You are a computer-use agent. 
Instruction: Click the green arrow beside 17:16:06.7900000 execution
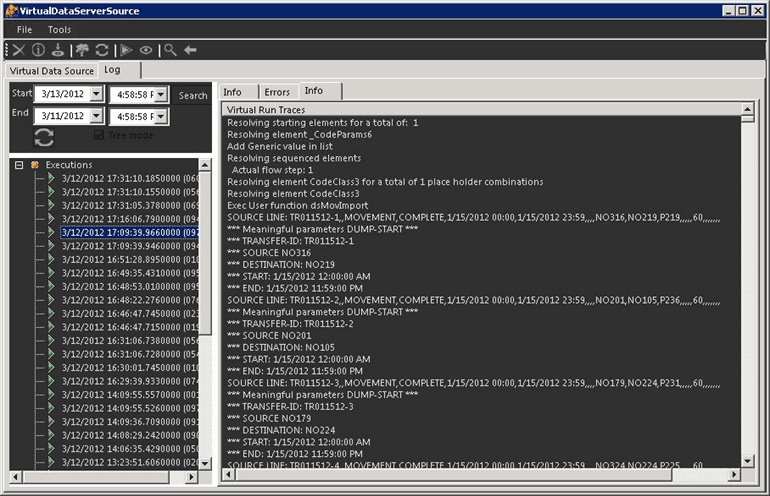click(x=51, y=219)
